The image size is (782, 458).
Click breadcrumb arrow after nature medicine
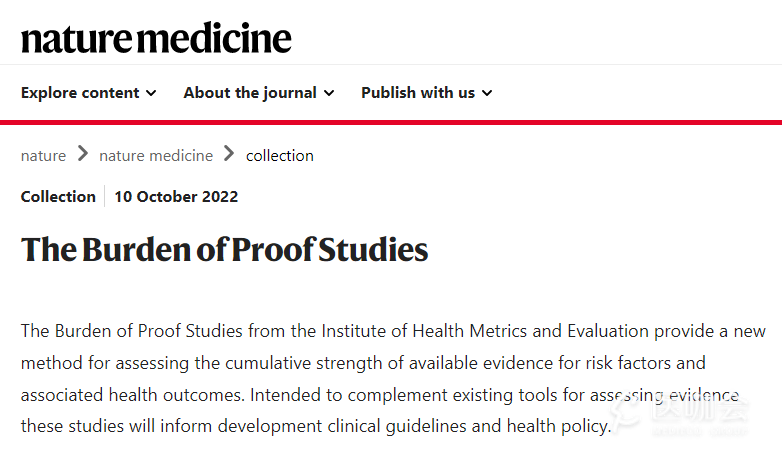230,154
